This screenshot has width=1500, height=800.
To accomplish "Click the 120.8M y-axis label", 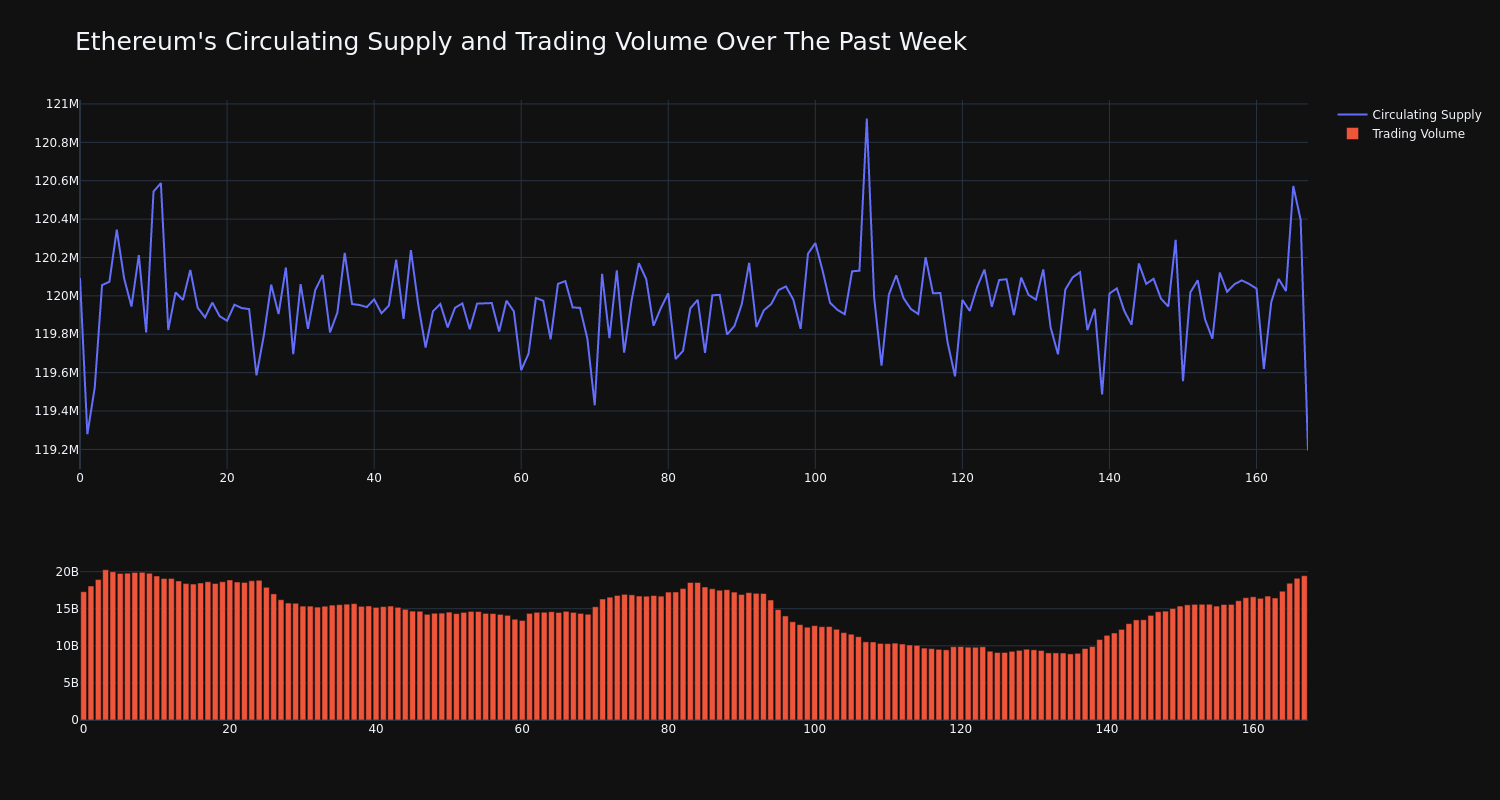I will tap(56, 143).
